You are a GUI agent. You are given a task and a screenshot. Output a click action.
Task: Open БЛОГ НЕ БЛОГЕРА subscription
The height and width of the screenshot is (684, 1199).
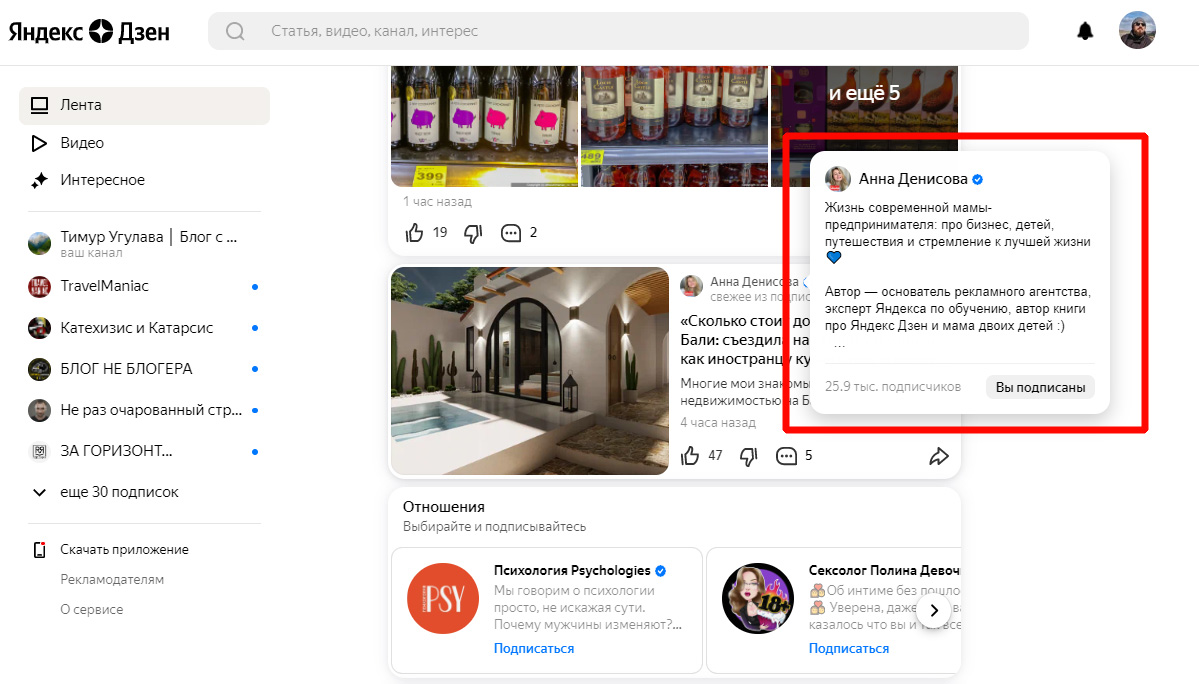click(145, 369)
